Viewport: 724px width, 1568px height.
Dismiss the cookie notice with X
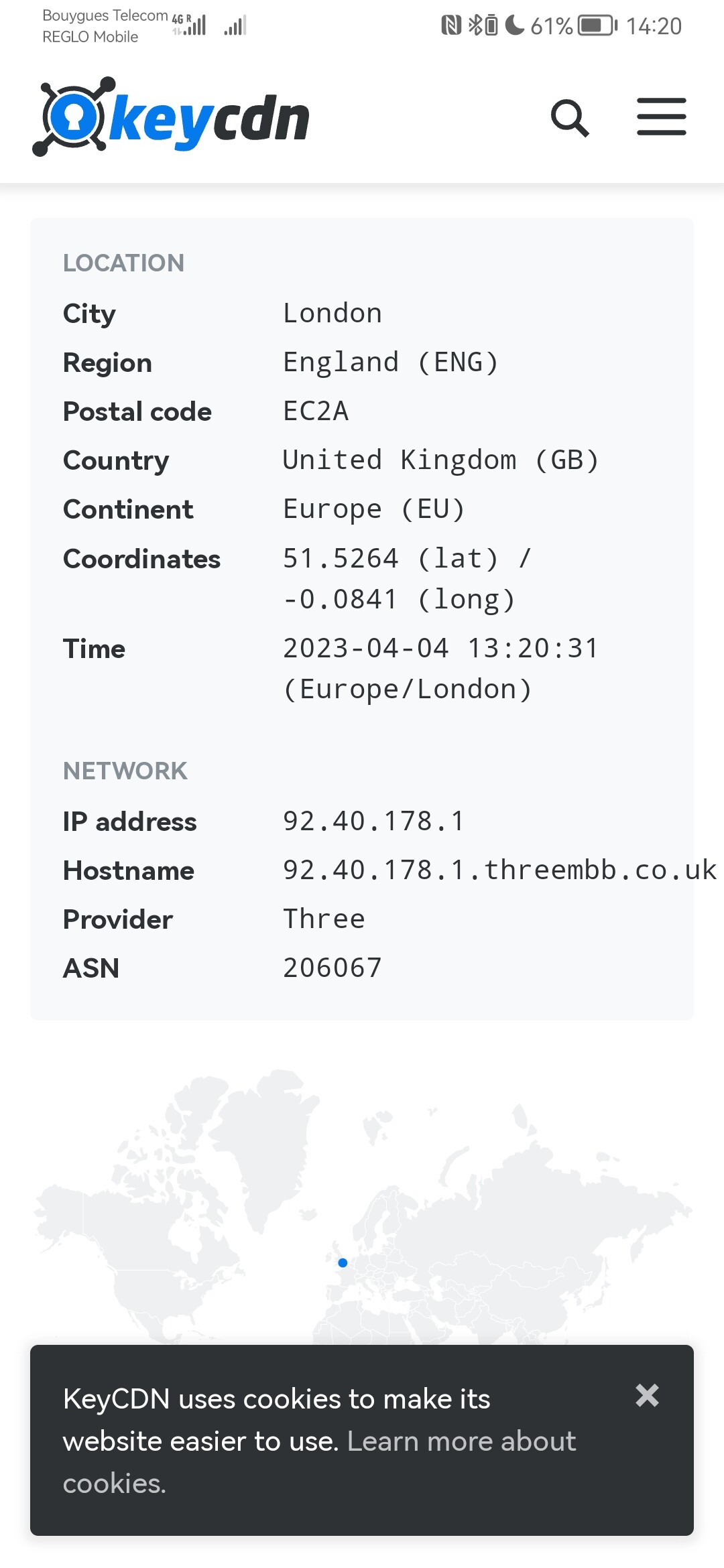(647, 1395)
